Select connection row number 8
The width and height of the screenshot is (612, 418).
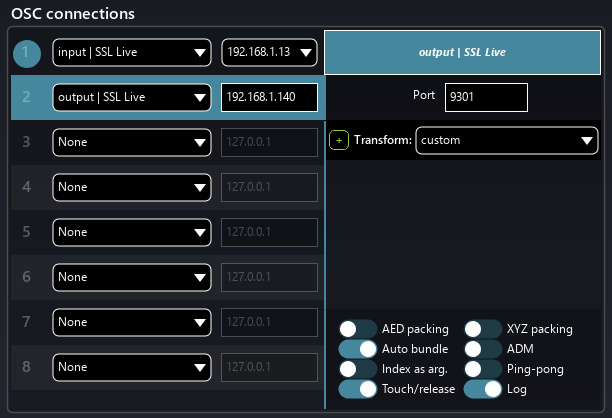28,367
